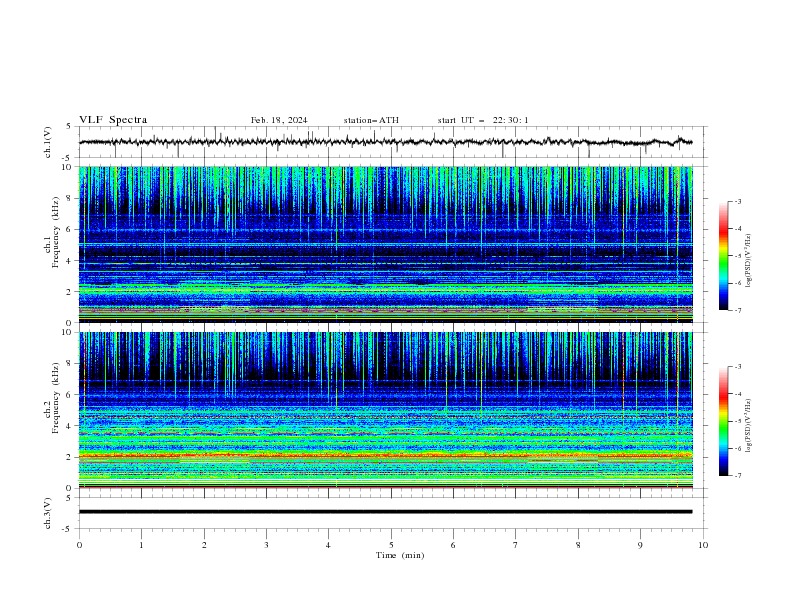Click the time axis tick label "6"
The image size is (792, 612).
click(453, 545)
